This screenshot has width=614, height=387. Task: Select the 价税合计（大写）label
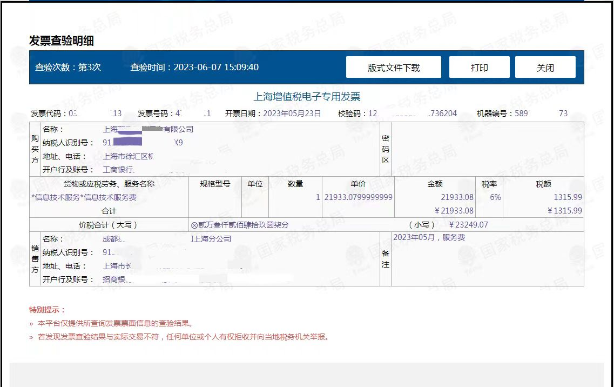point(108,225)
